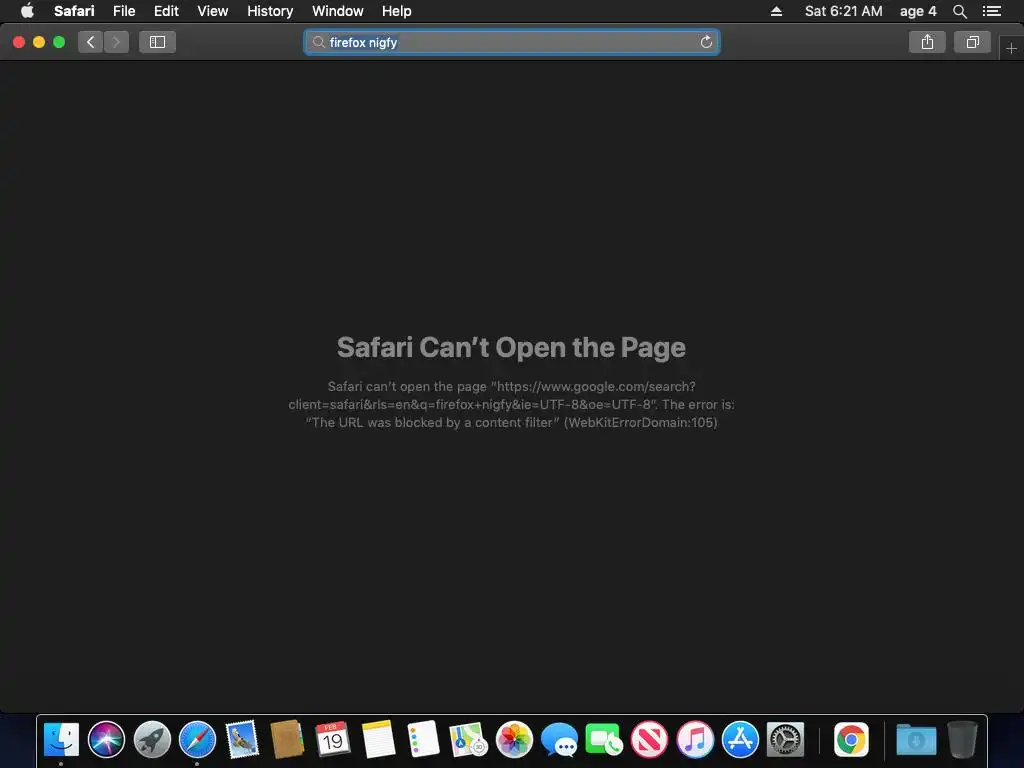Reload the page using refresh icon
Viewport: 1024px width, 768px height.
pyautogui.click(x=706, y=42)
